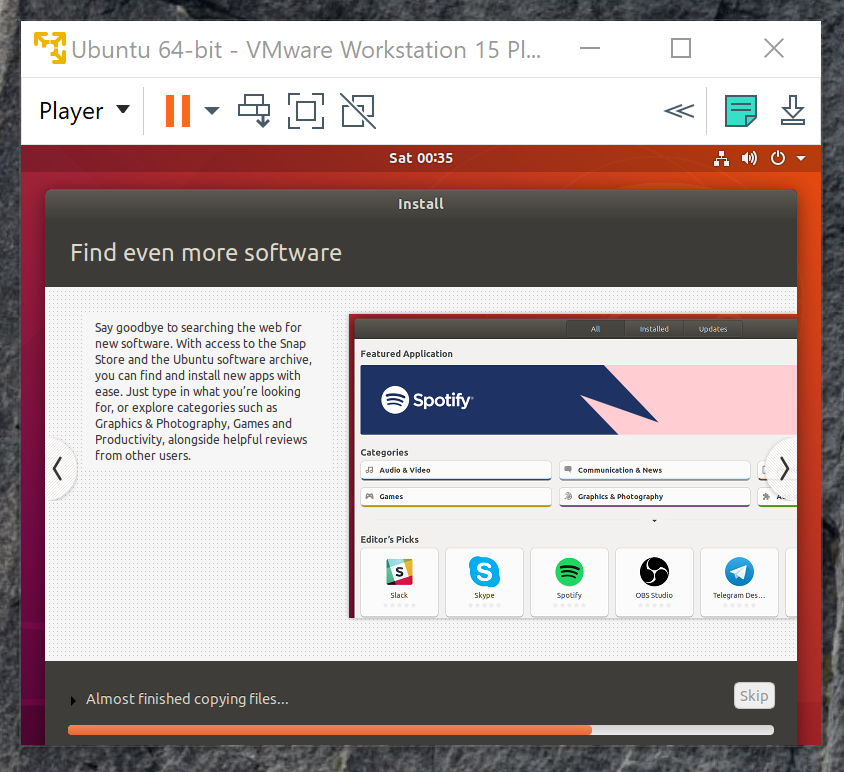Expand the power options dropdown arrow

click(x=212, y=111)
